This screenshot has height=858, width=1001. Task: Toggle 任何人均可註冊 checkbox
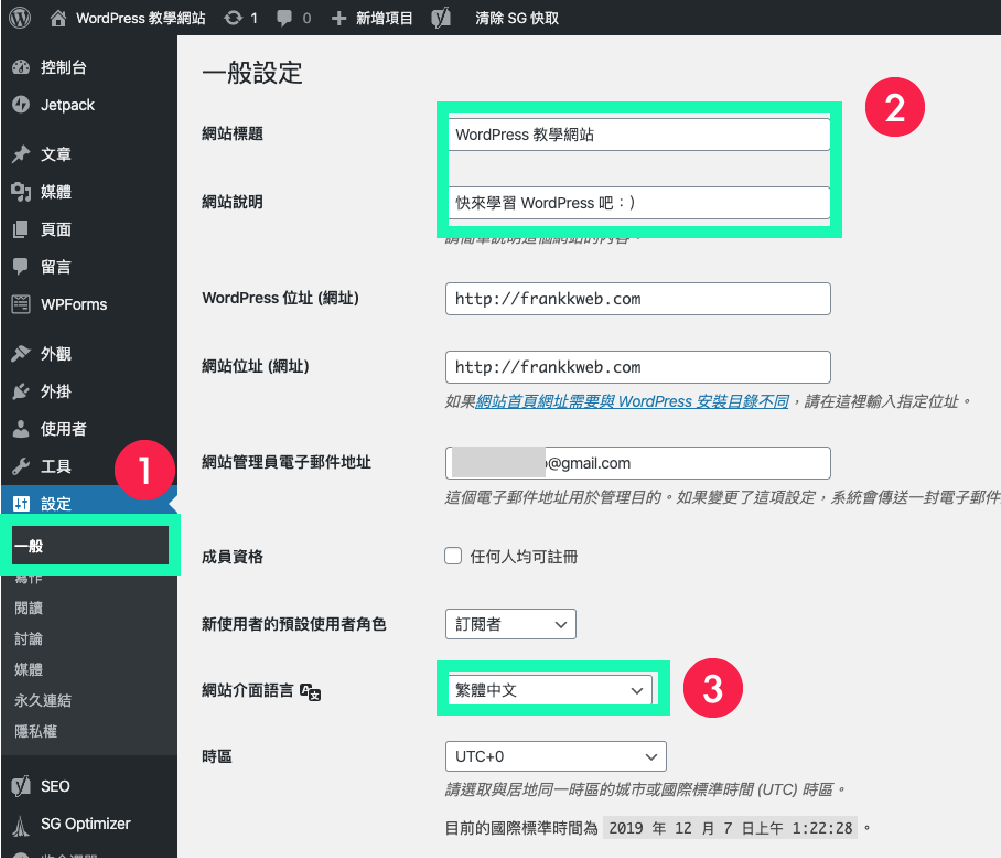tap(453, 556)
